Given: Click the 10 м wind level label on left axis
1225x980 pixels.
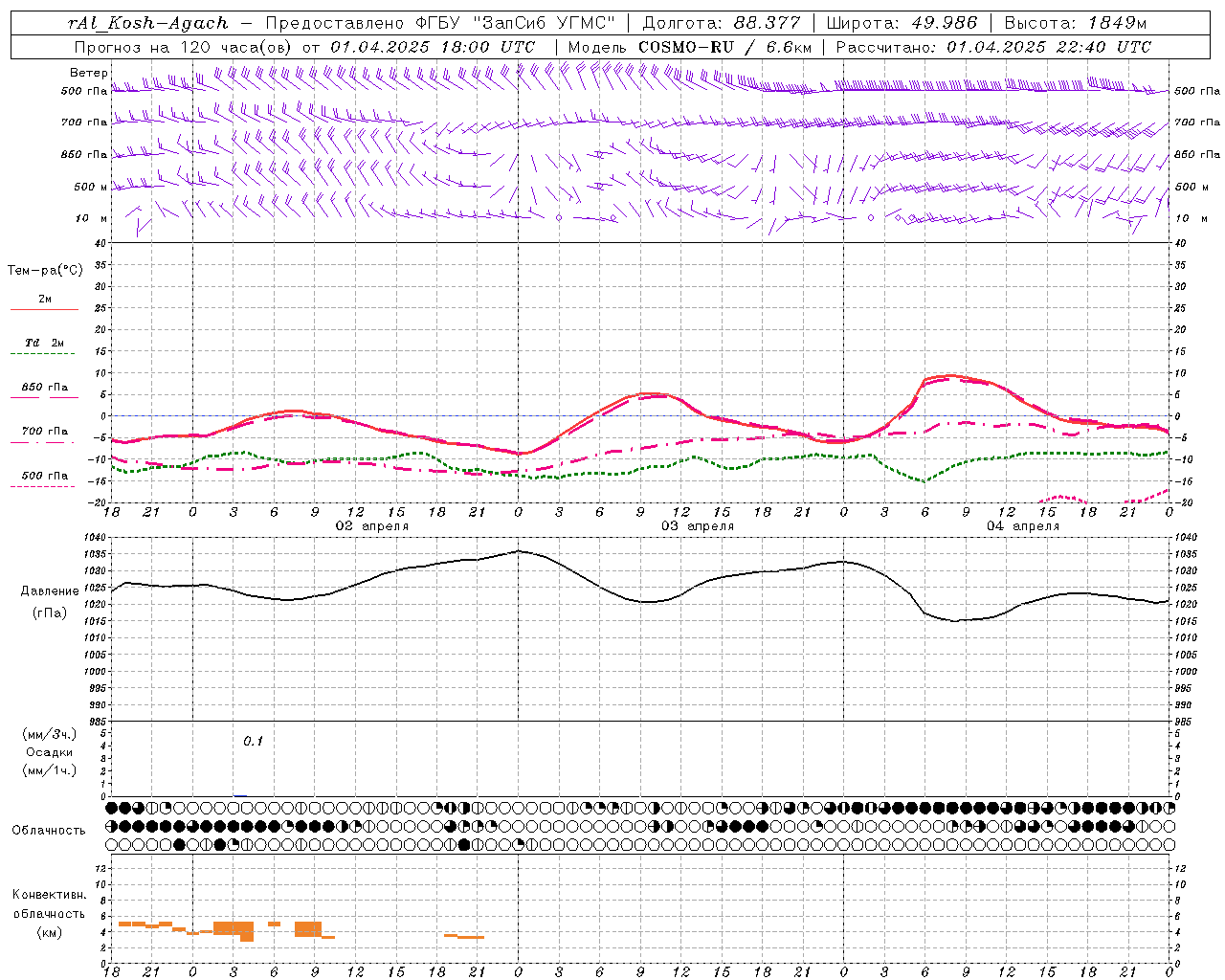Looking at the screenshot, I should tap(91, 218).
